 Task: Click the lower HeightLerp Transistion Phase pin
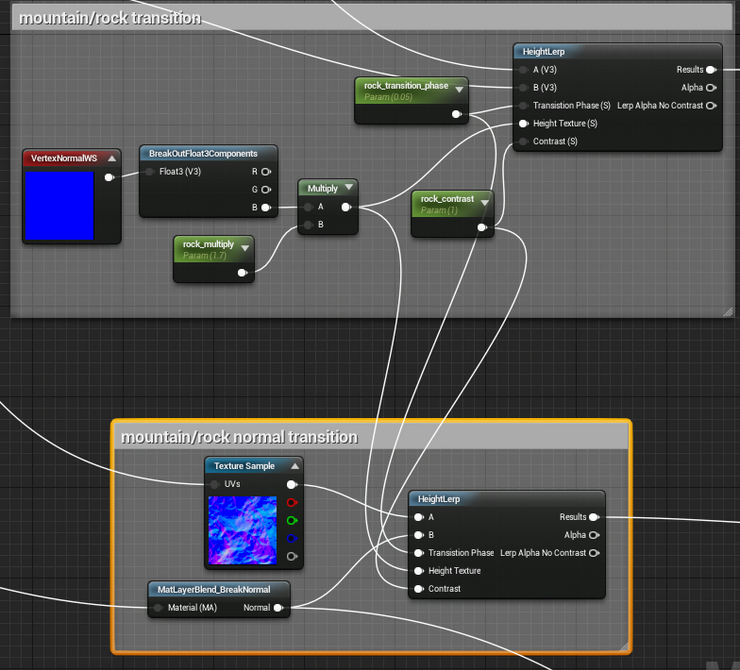tap(419, 553)
